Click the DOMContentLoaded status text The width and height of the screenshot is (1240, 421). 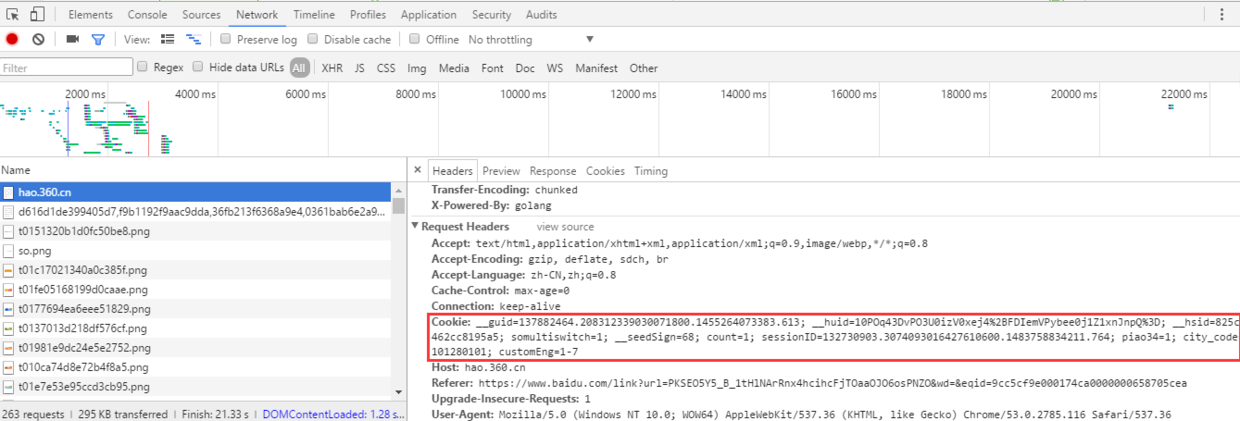coord(332,414)
